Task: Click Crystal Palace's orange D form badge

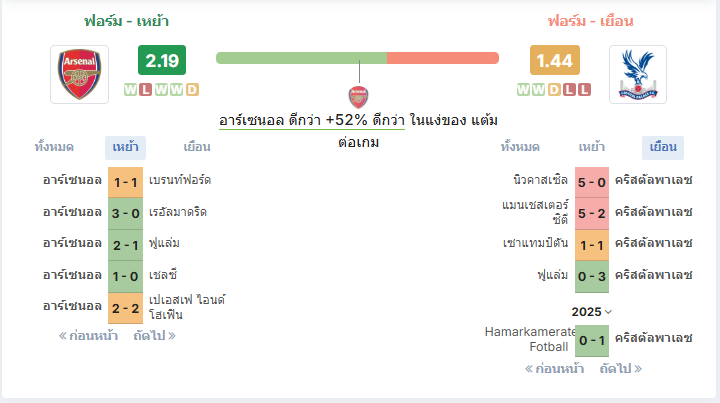Action: click(554, 90)
